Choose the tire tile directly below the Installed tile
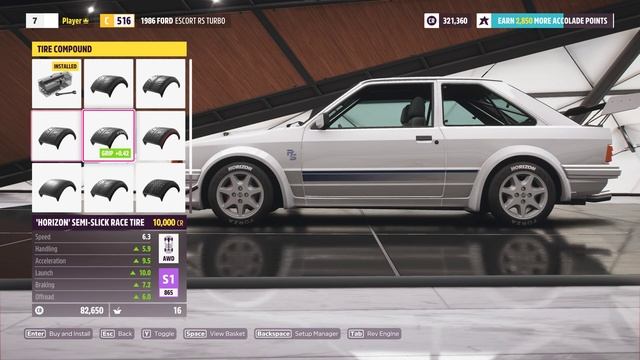Viewport: 640px width, 360px height. 57,136
